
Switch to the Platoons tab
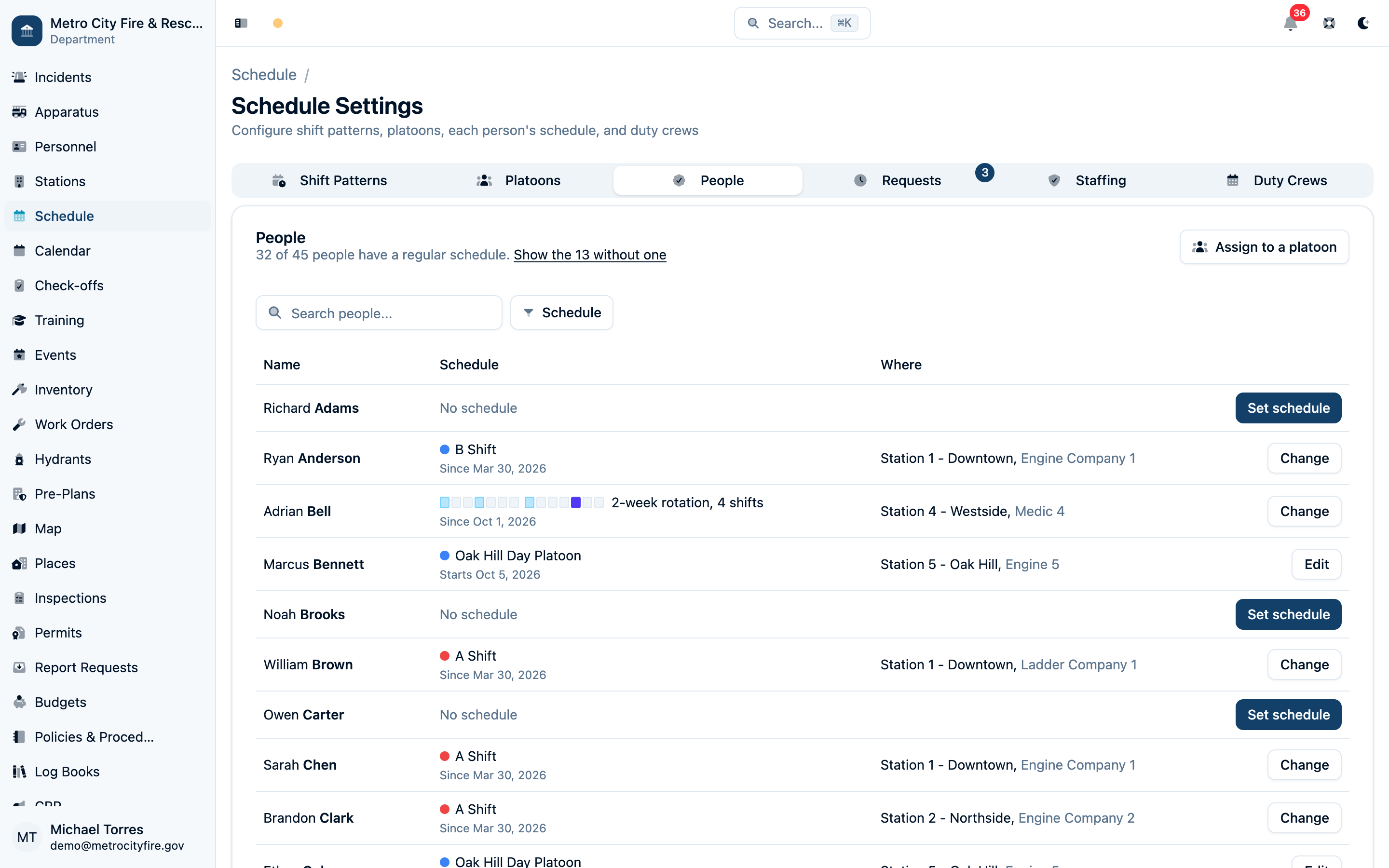[x=518, y=180]
